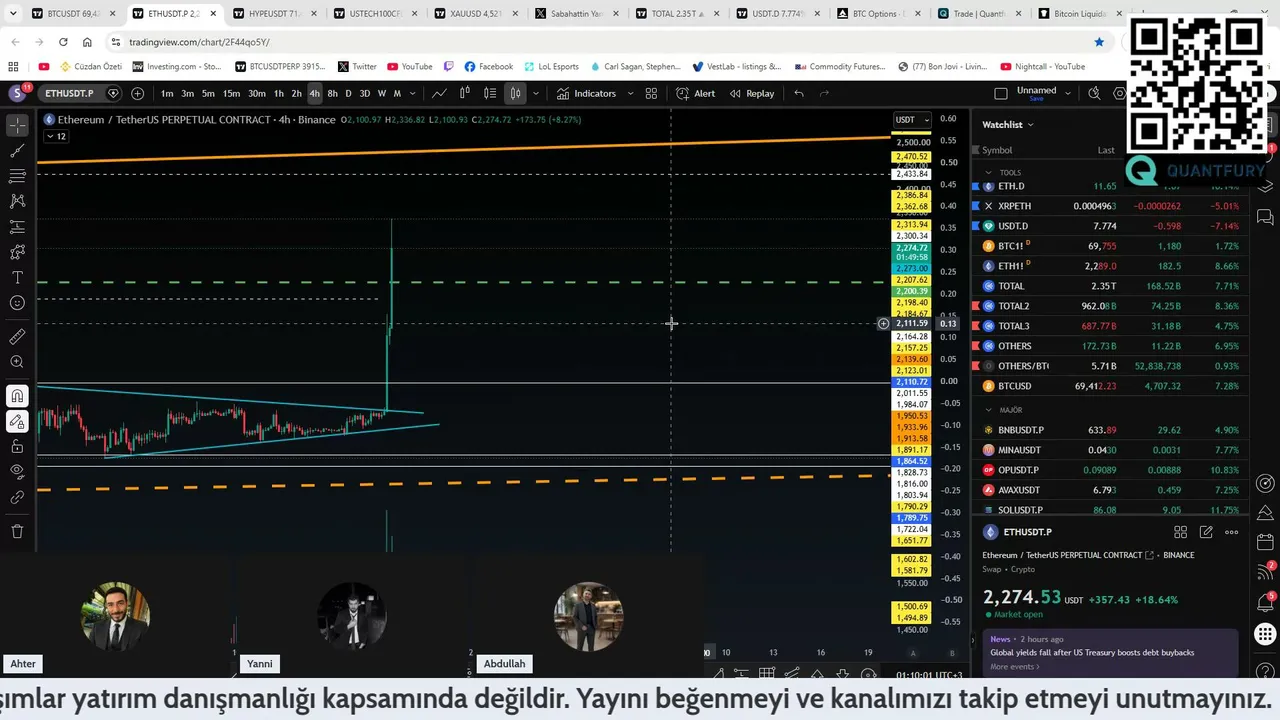Remove drawings with the trash icon
The width and height of the screenshot is (1280, 720).
click(x=17, y=532)
